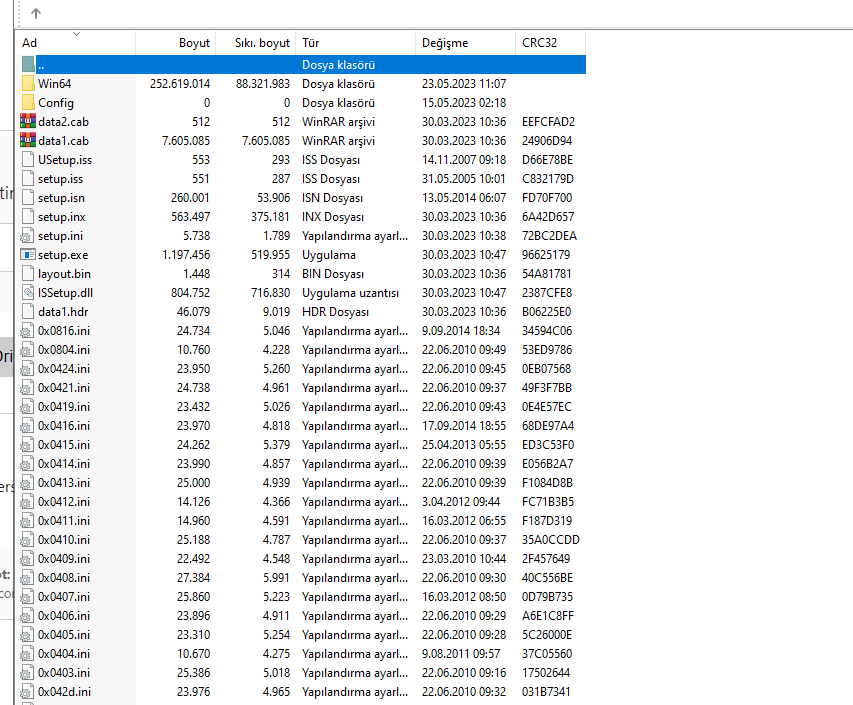Click the layout.bin file icon
This screenshot has width=853, height=705.
(x=28, y=274)
